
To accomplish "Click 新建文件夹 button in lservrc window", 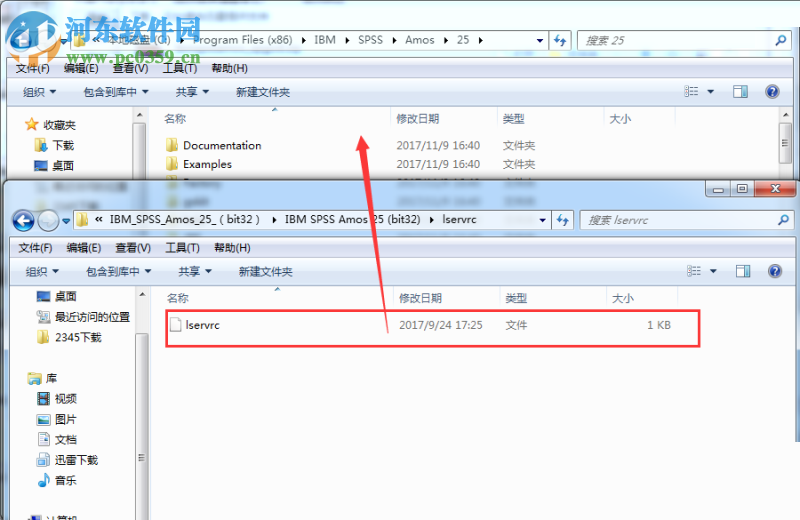I will 265,271.
